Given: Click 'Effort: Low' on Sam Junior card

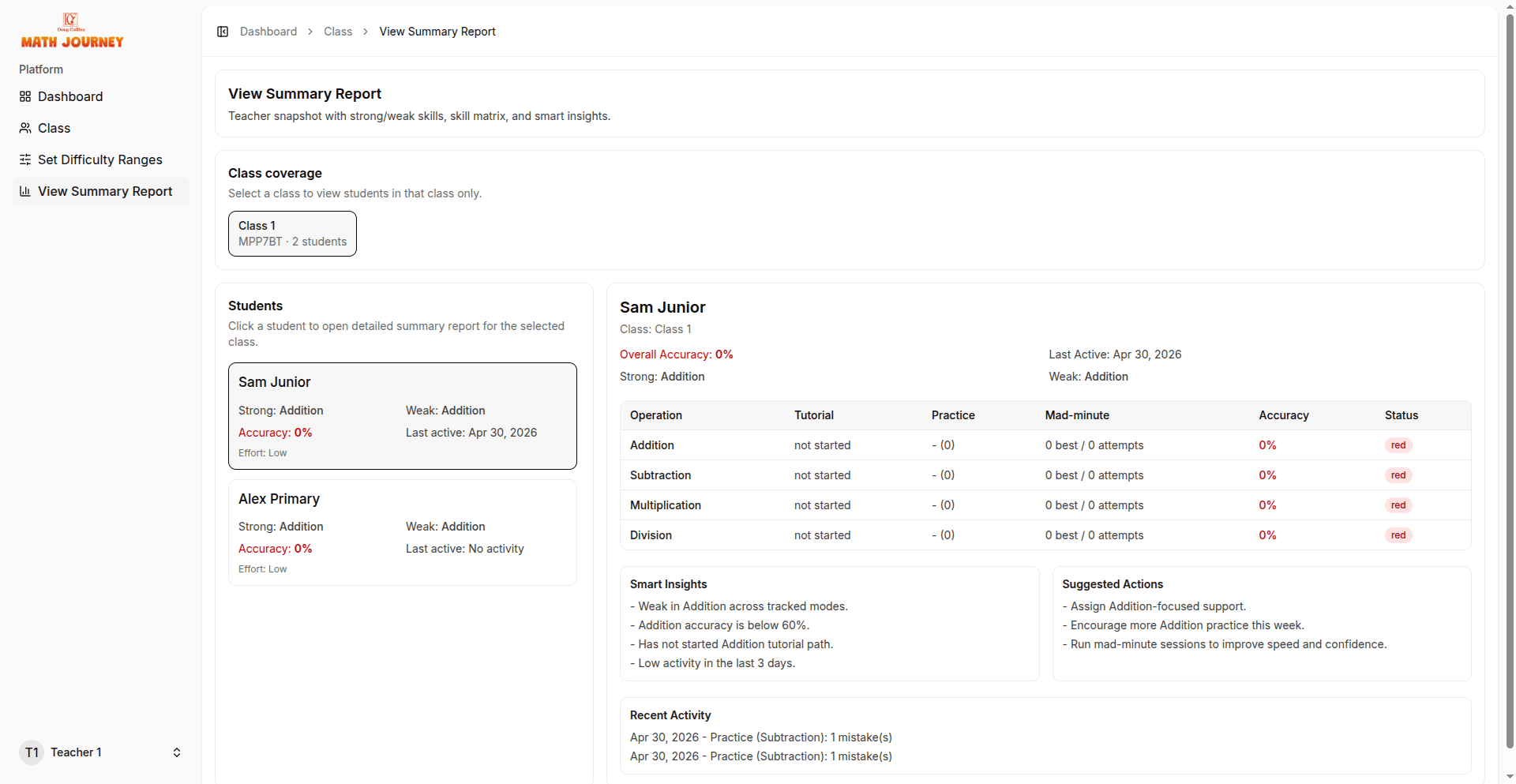Looking at the screenshot, I should [263, 453].
